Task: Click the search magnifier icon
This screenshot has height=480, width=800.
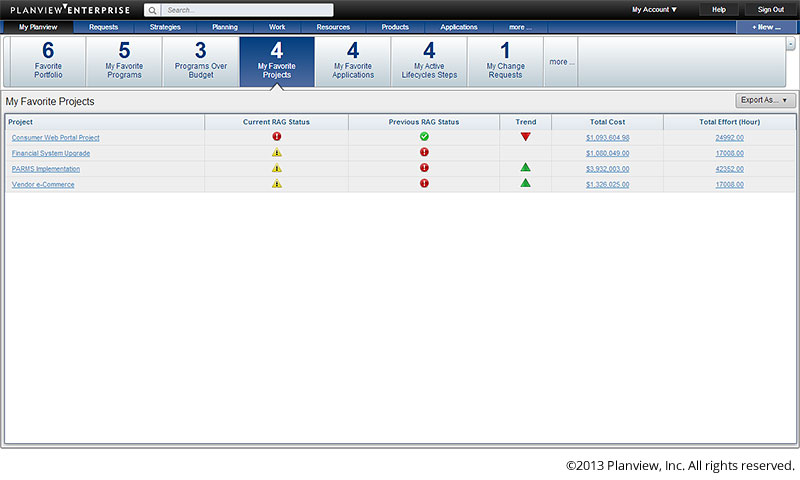Action: click(152, 10)
